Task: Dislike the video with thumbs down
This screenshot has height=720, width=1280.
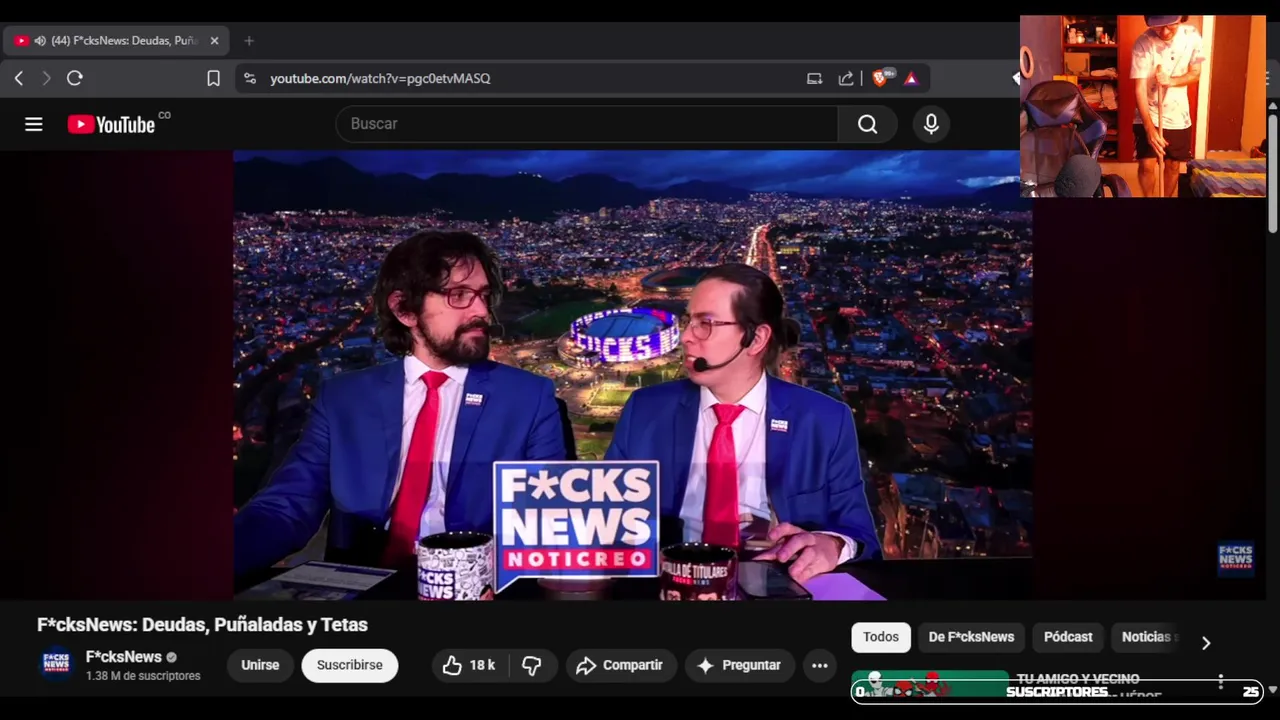Action: 532,665
